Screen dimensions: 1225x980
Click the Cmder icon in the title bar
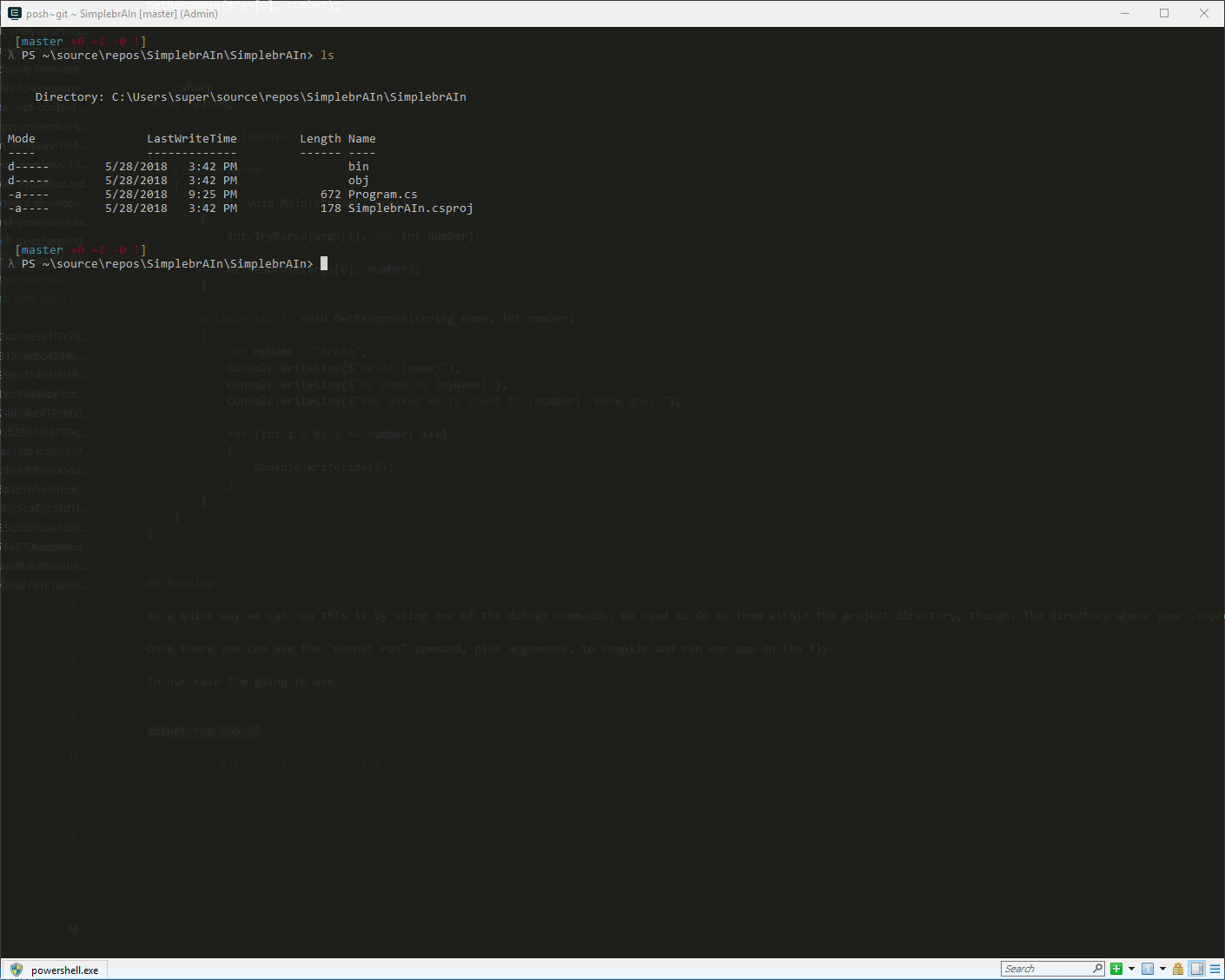click(x=14, y=13)
